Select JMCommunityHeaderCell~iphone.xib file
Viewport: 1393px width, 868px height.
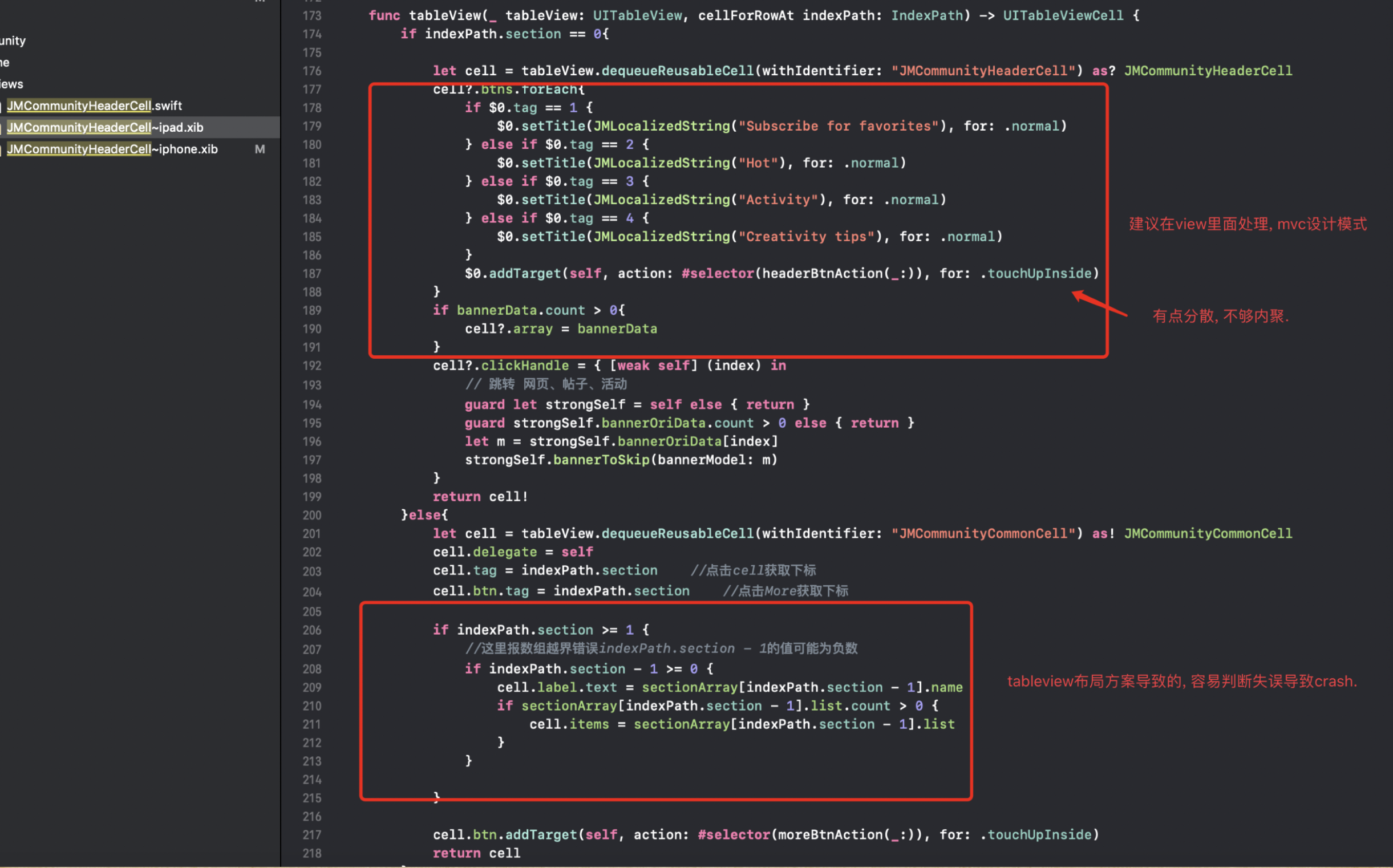112,149
